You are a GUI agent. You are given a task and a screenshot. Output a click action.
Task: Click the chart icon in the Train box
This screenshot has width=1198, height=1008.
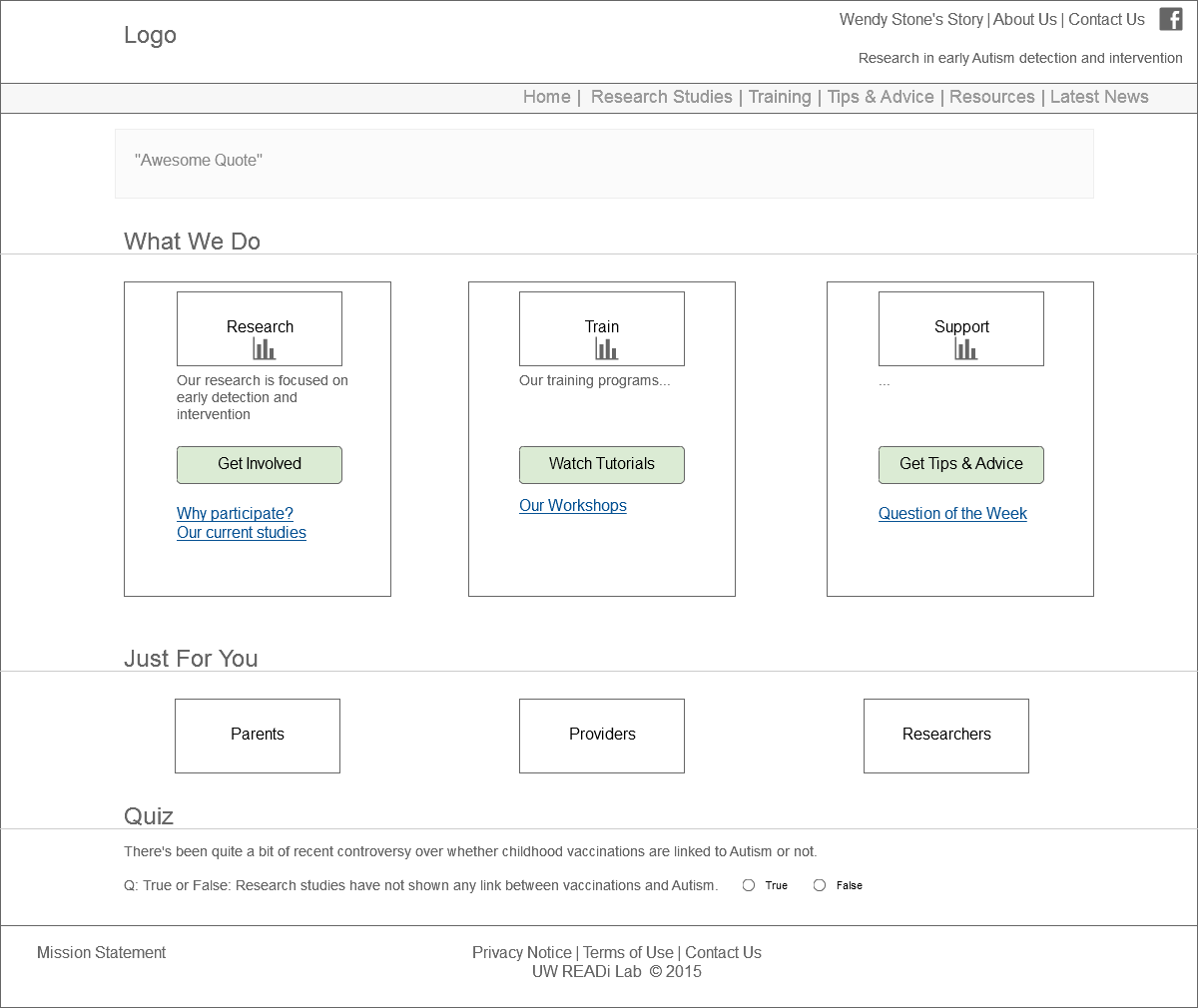coord(607,348)
